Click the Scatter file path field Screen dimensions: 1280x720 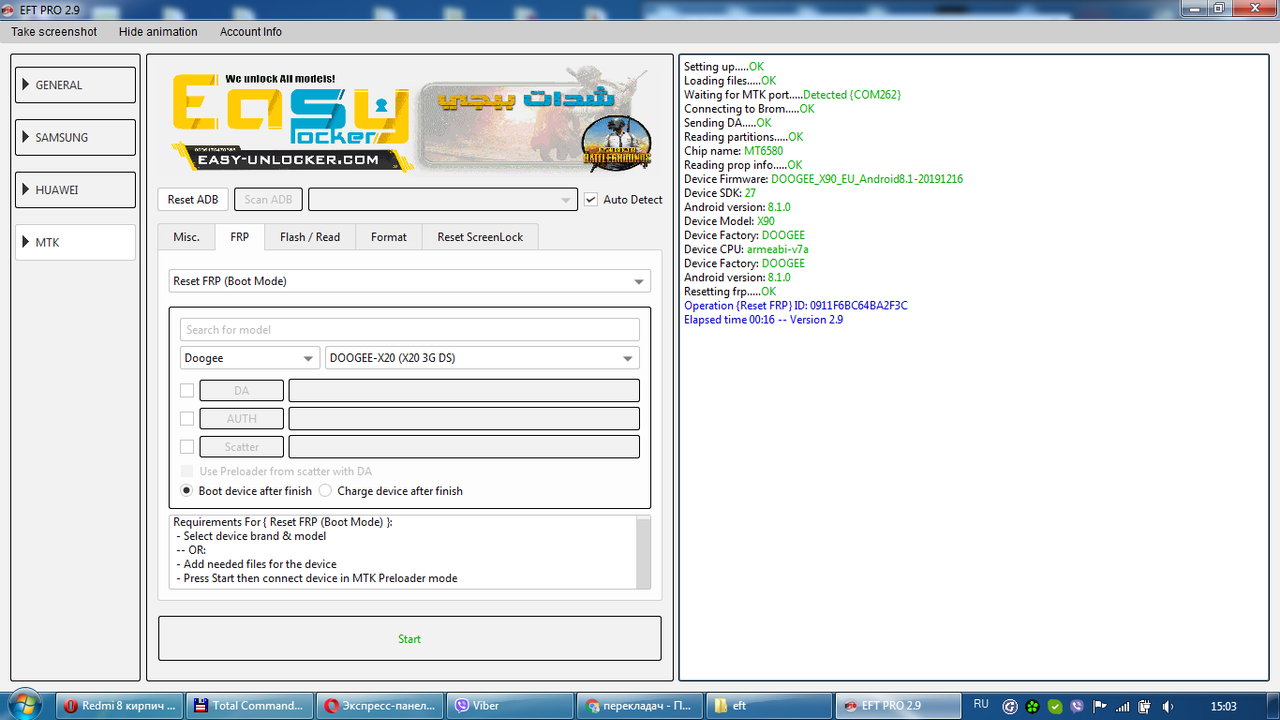click(464, 446)
